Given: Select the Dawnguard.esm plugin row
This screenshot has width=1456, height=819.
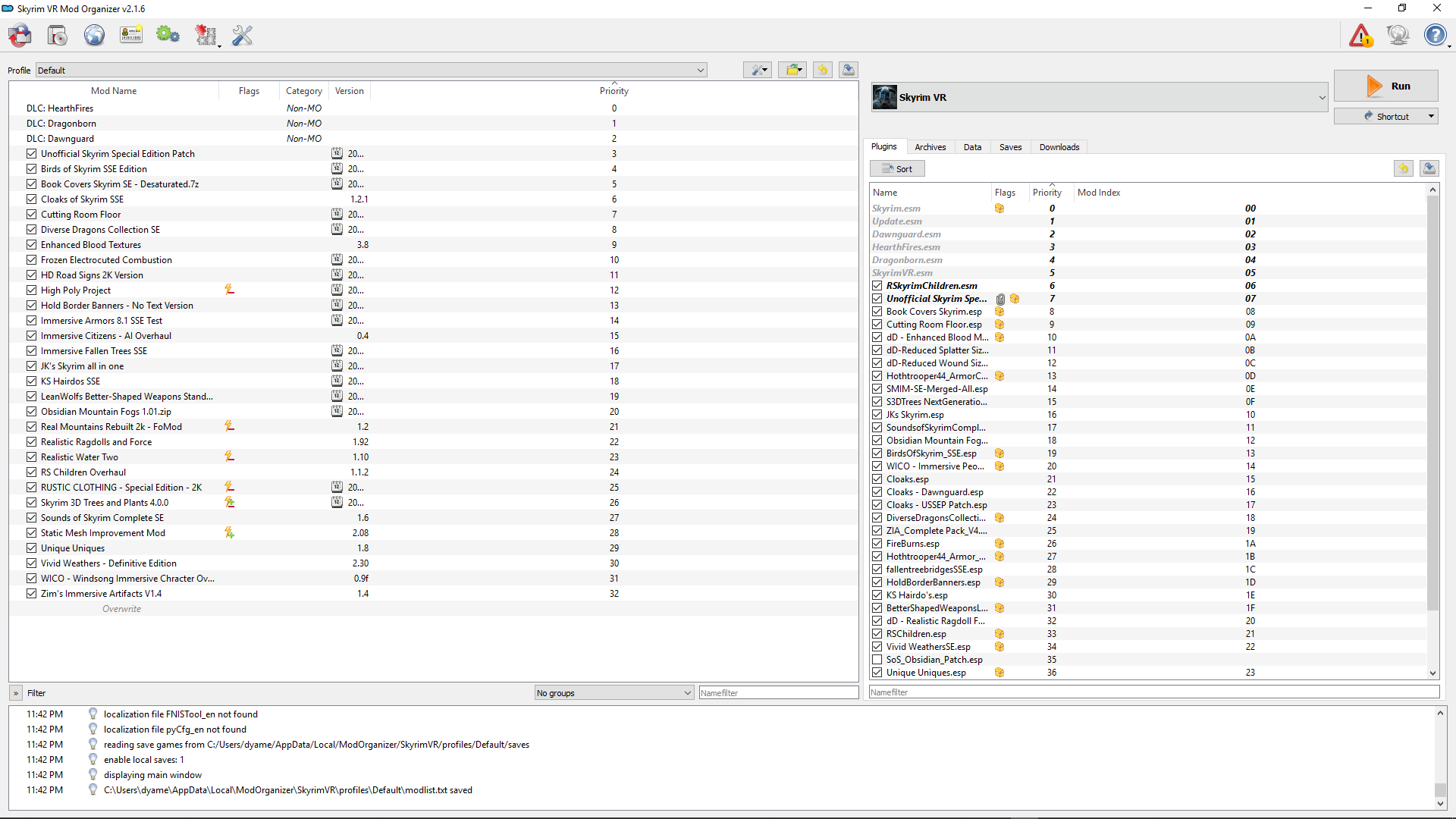Looking at the screenshot, I should click(1147, 234).
